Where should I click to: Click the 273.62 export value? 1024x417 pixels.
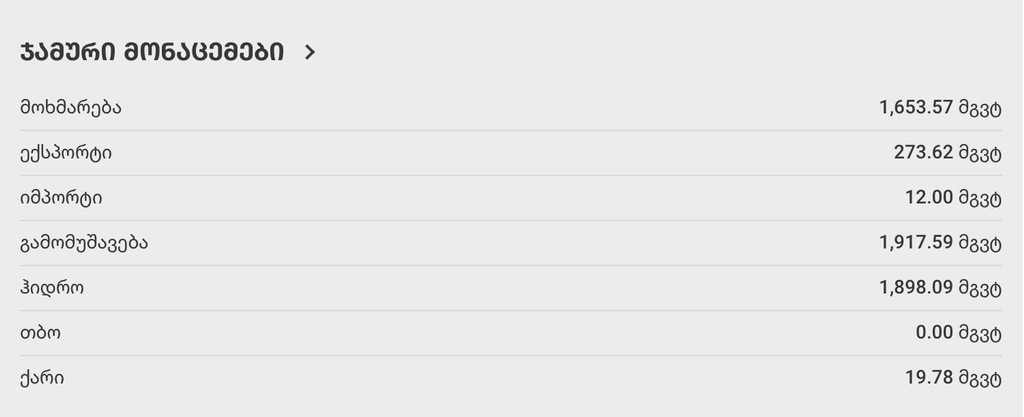(923, 153)
